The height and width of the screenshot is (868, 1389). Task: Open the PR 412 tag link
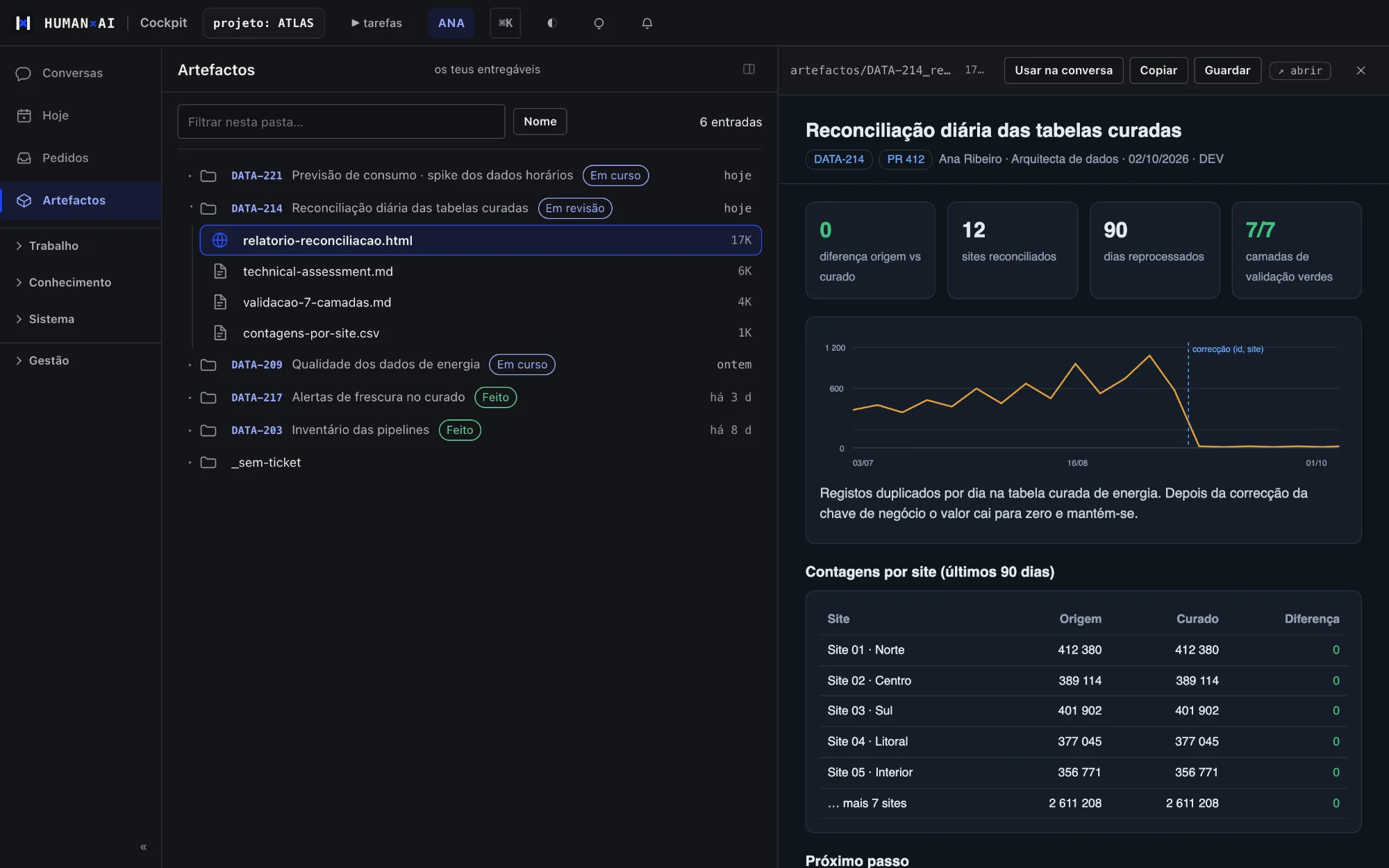tap(906, 159)
